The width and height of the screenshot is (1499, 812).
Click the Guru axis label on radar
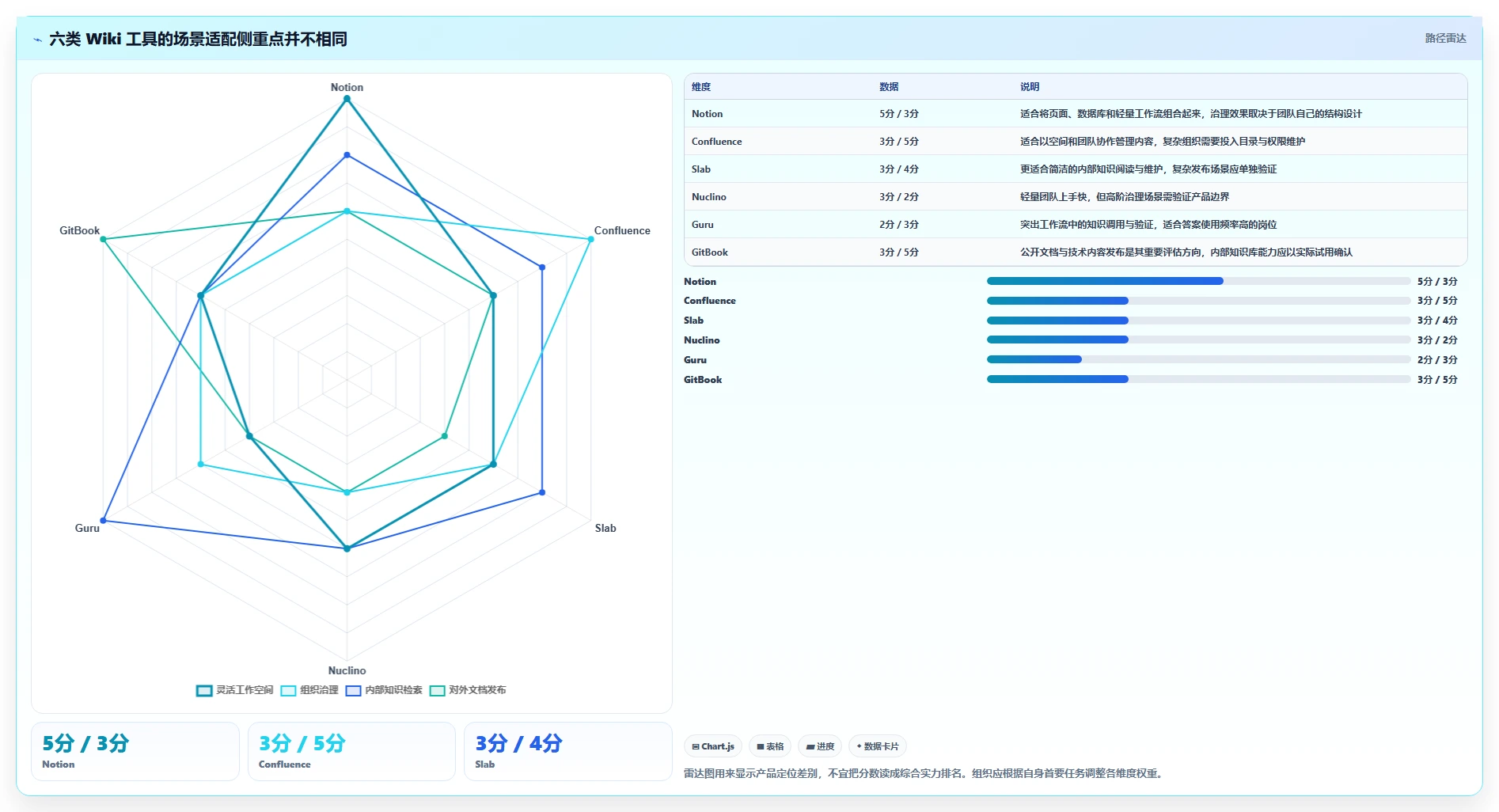[x=87, y=528]
